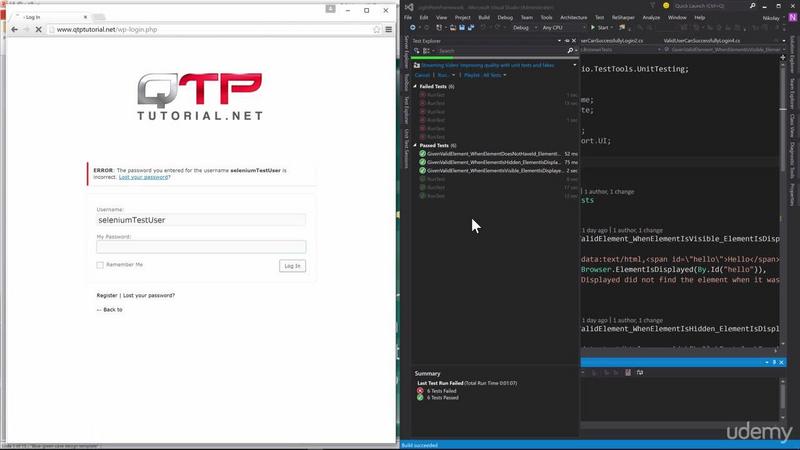Screen dimensions: 800x450
Task: Click the Quick Launch magnifier icon
Action: pos(753,6)
